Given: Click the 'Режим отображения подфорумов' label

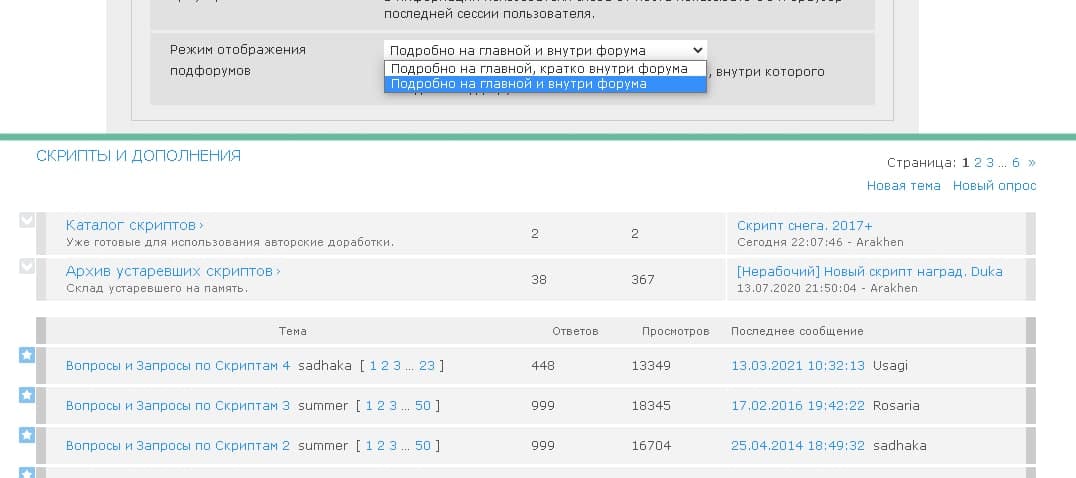Looking at the screenshot, I should pyautogui.click(x=237, y=60).
